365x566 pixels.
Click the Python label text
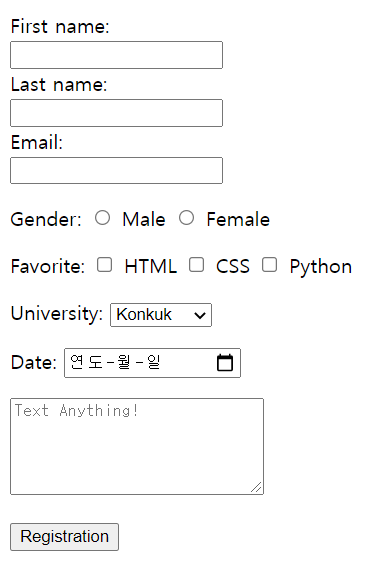tap(321, 267)
